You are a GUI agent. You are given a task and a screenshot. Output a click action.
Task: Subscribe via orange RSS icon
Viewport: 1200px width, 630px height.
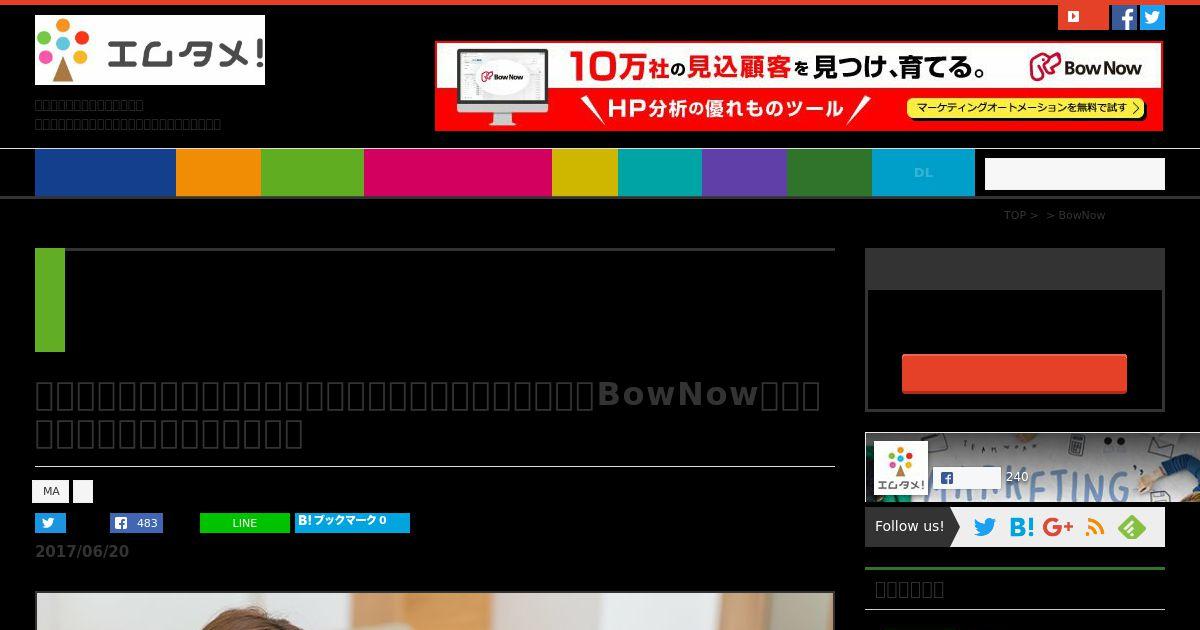point(1095,527)
